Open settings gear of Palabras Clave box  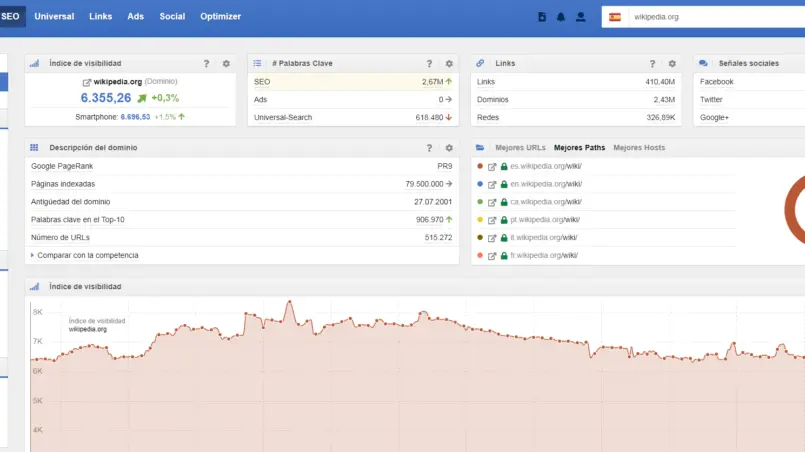[x=449, y=64]
